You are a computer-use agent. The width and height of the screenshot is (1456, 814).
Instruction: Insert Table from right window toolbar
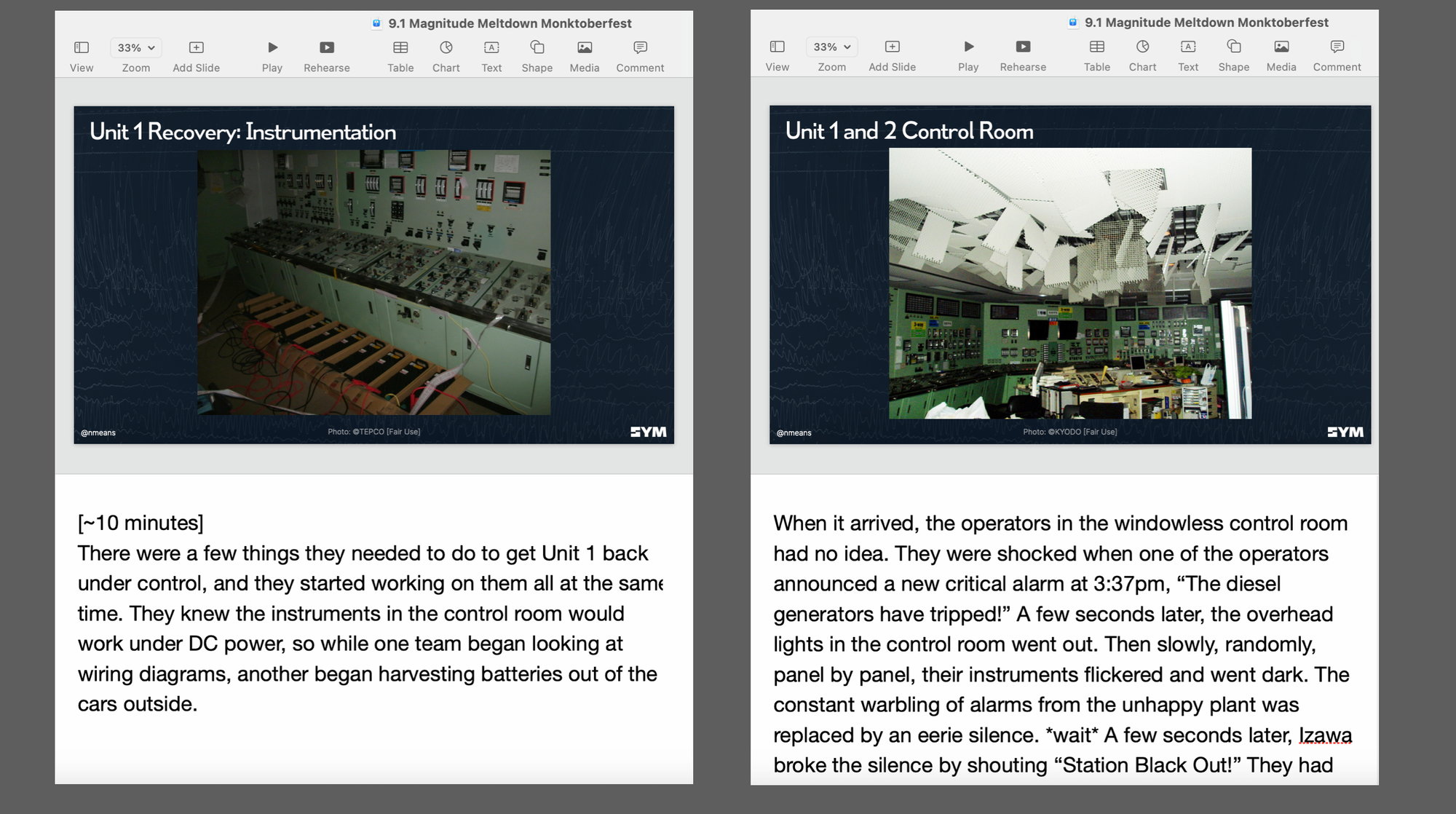click(1097, 55)
